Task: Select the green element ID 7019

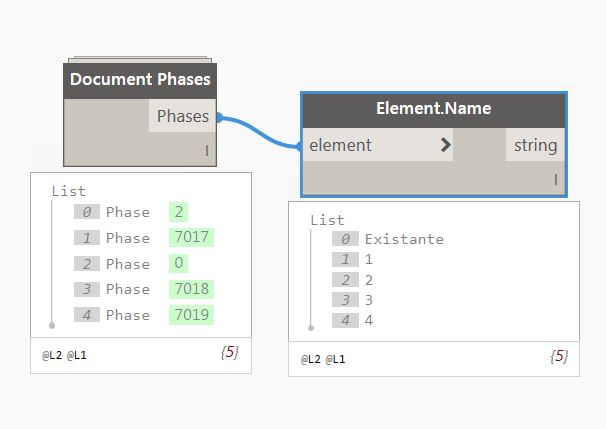Action: 191,315
